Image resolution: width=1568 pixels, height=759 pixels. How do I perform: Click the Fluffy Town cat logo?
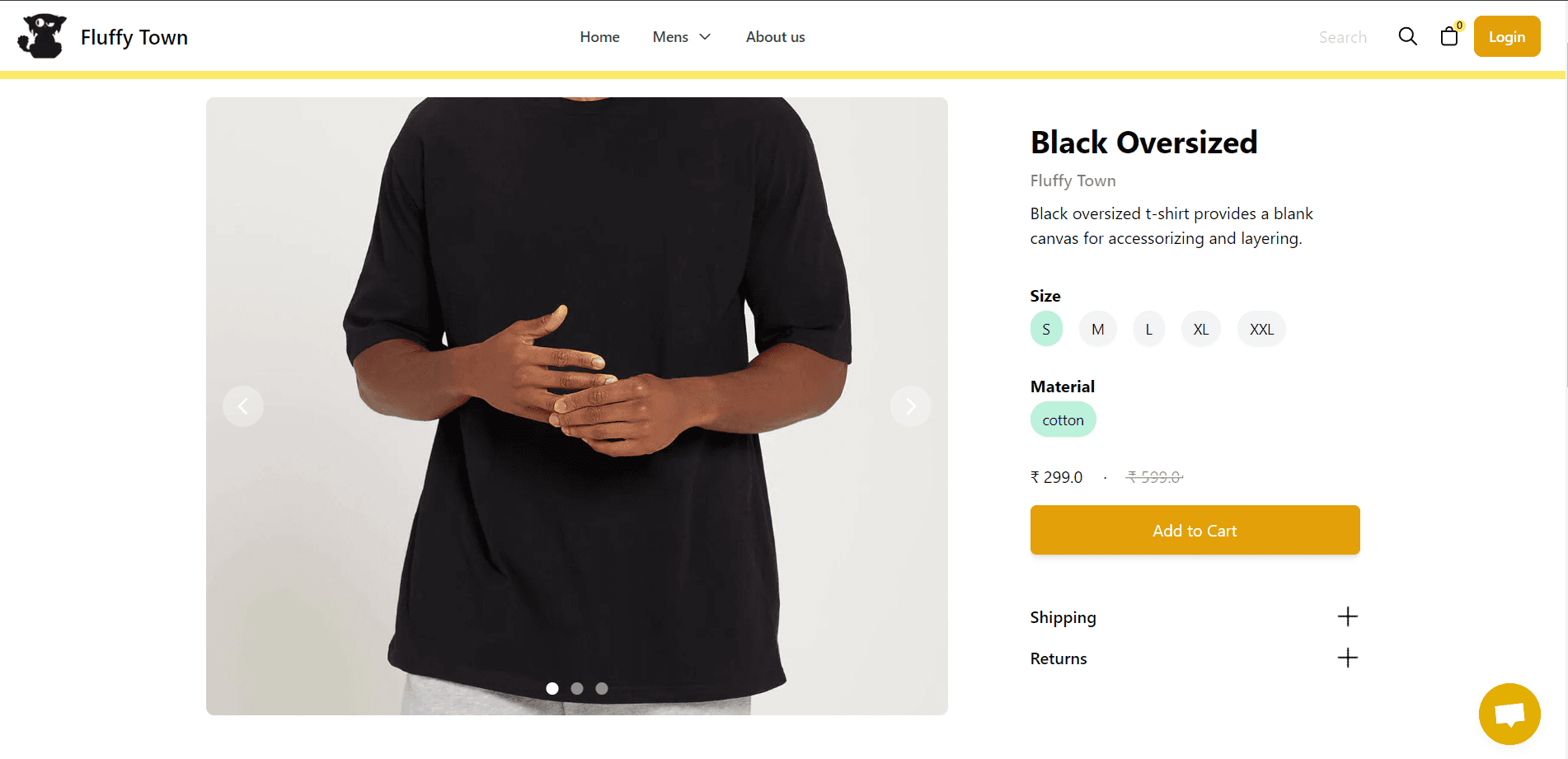pyautogui.click(x=42, y=36)
